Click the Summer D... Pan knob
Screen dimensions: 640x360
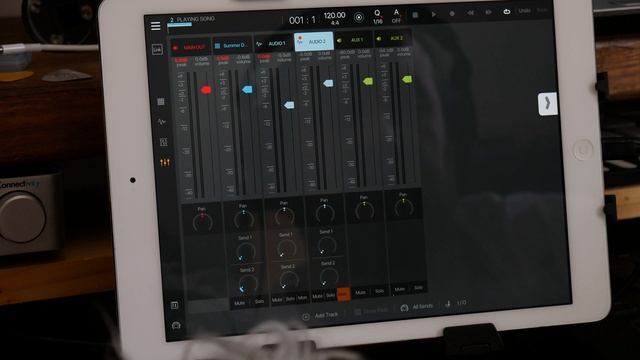[244, 220]
